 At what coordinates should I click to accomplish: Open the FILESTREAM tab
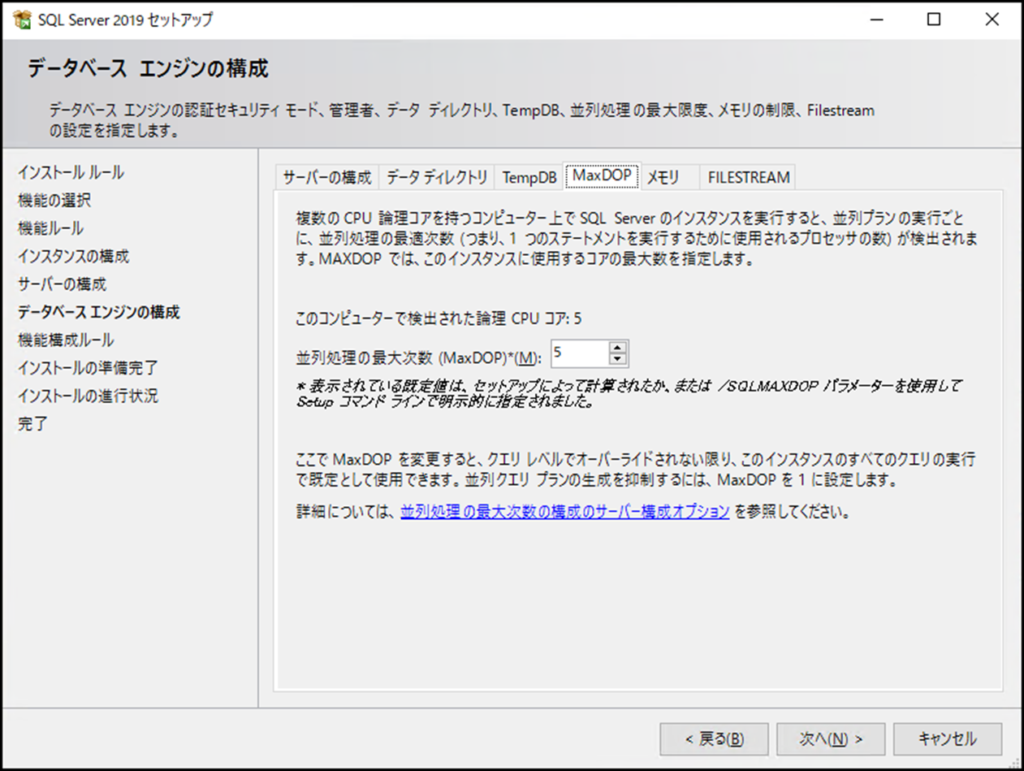point(748,177)
